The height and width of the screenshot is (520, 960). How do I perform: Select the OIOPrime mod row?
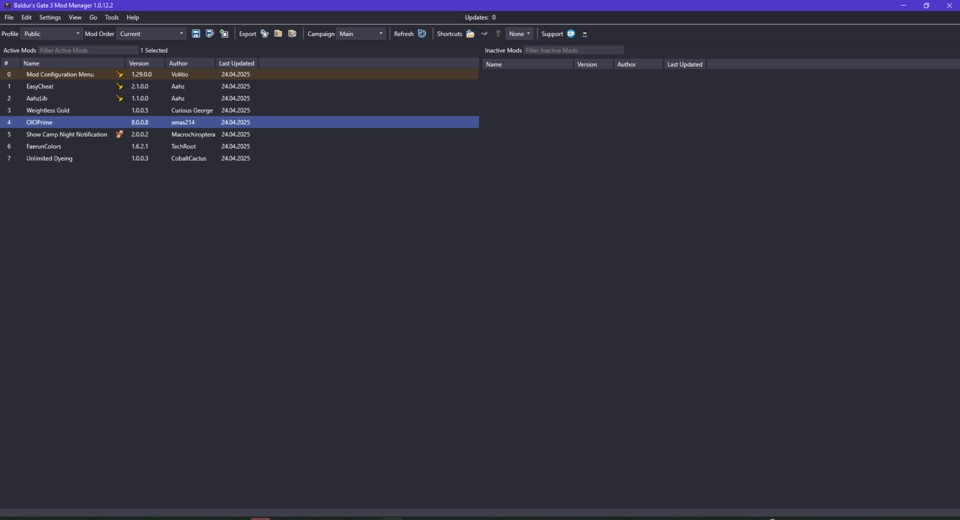click(239, 122)
